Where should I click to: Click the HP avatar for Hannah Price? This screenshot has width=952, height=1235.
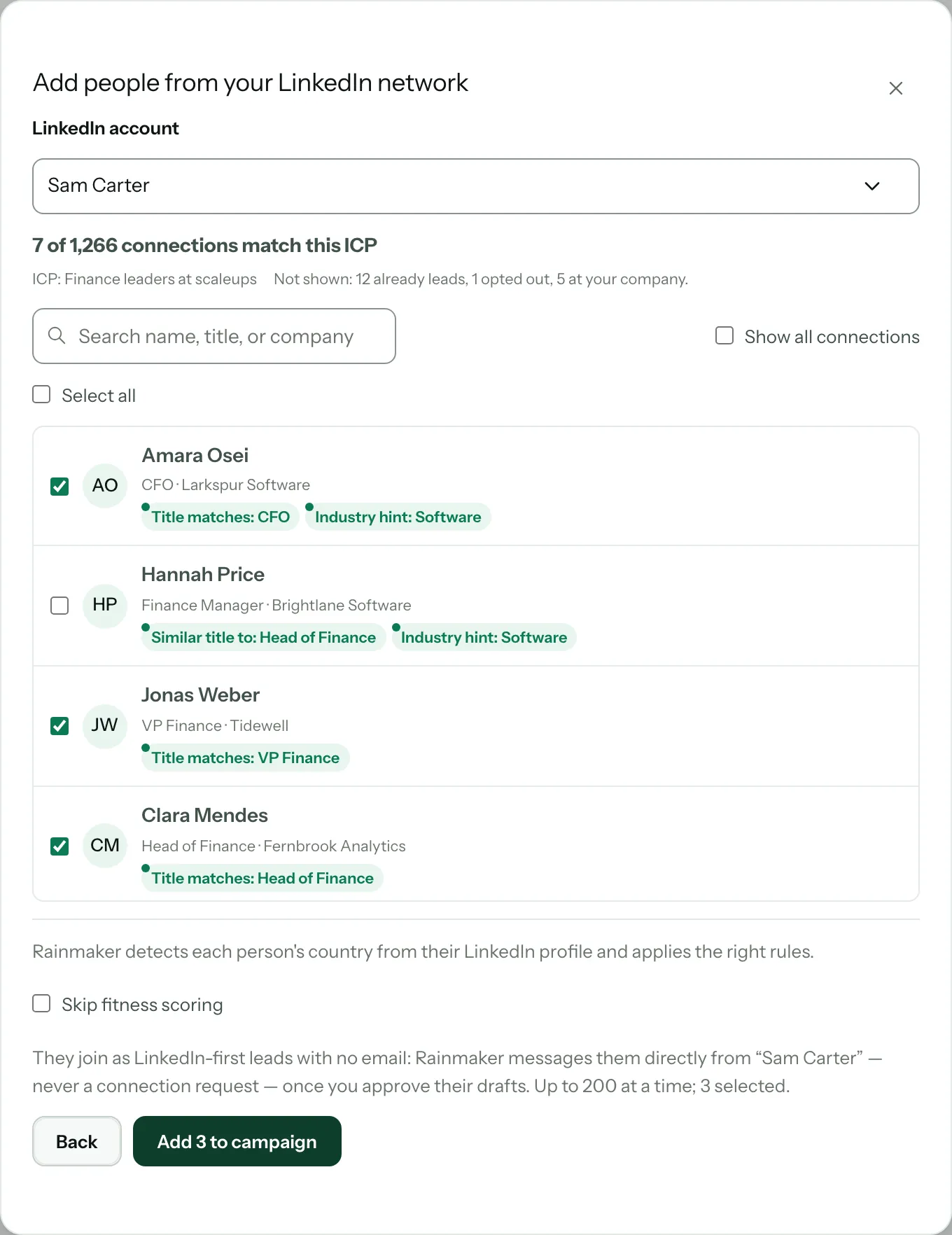pyautogui.click(x=105, y=605)
